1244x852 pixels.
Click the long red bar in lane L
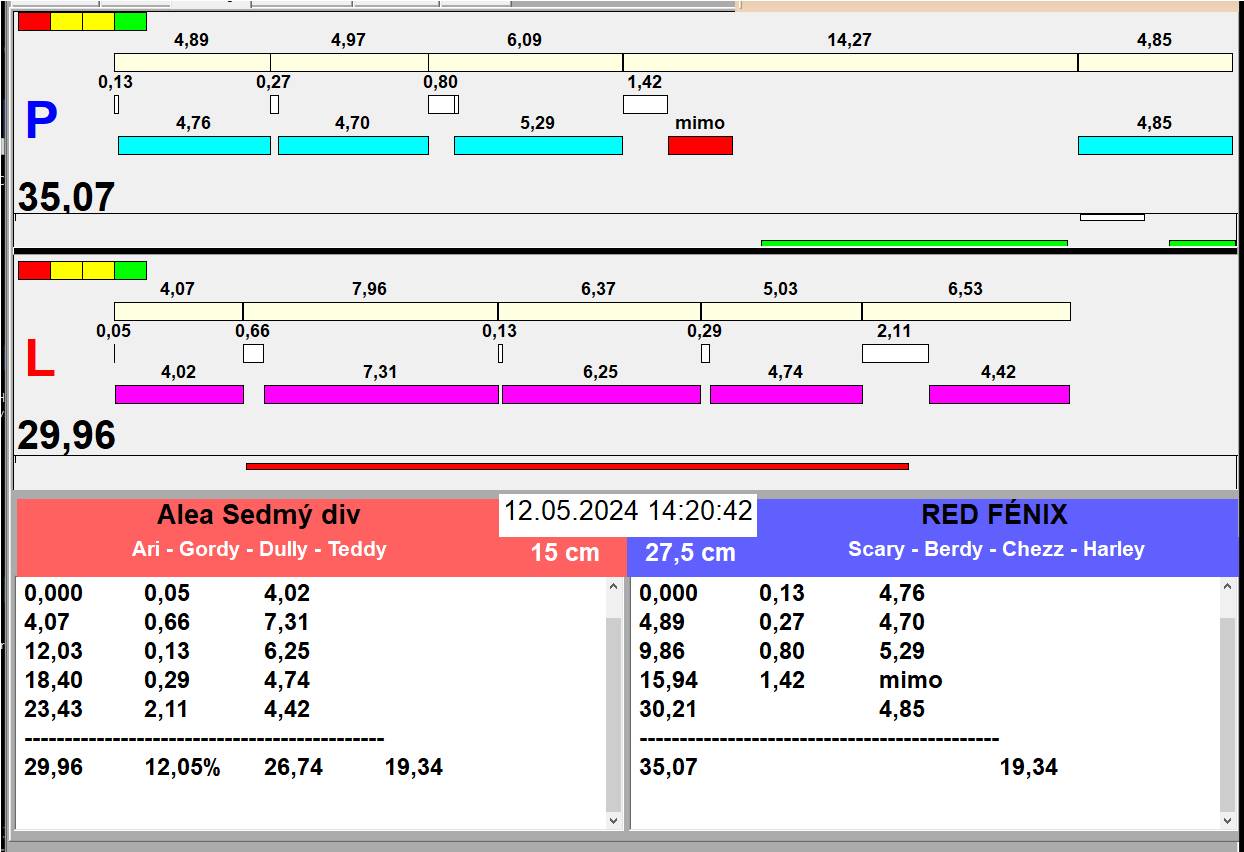click(x=577, y=466)
